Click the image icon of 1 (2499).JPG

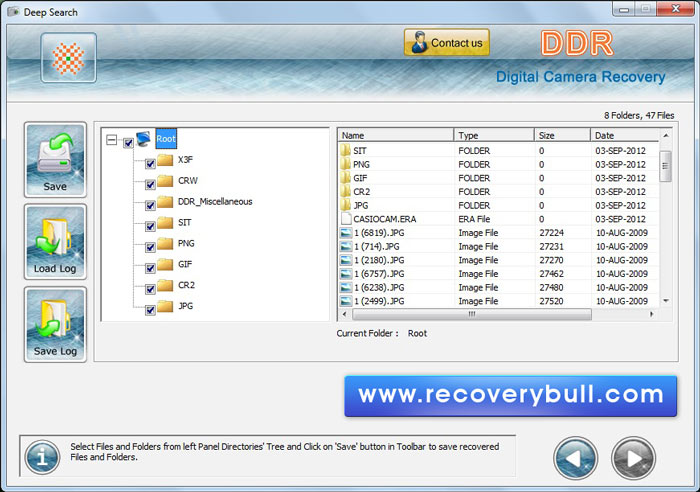pyautogui.click(x=346, y=301)
